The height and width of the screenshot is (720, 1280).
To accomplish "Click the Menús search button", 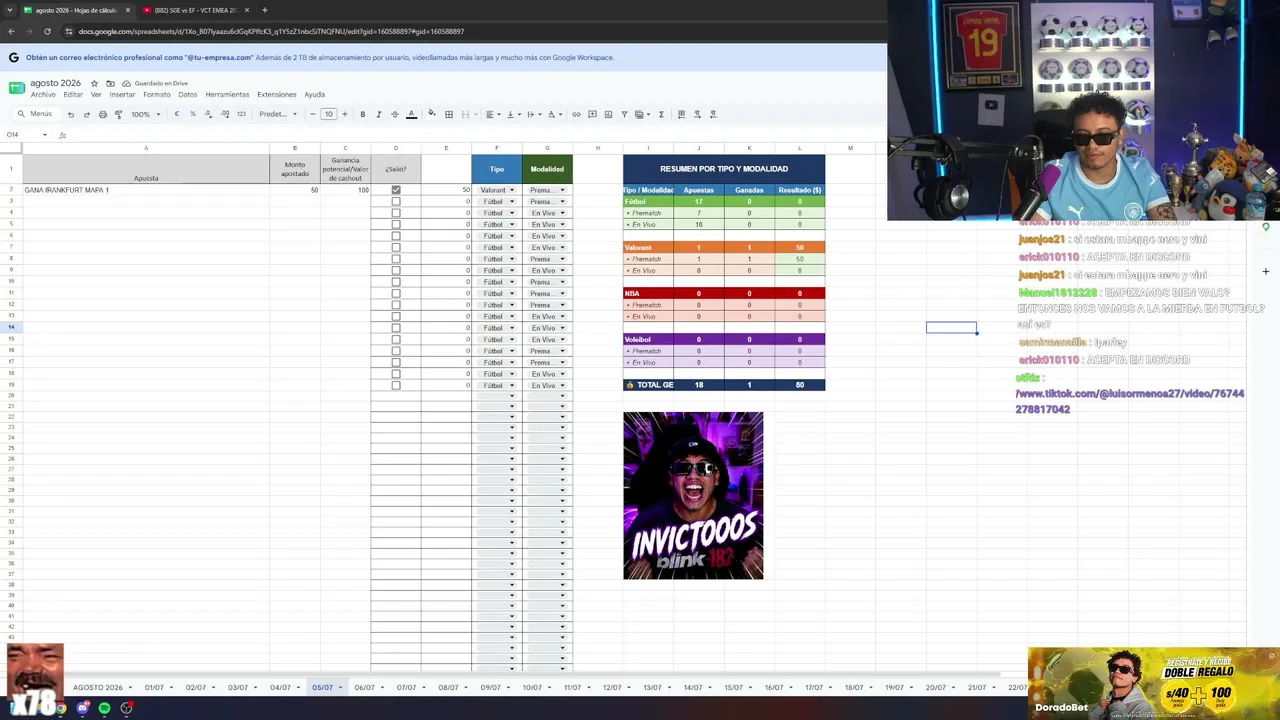I will (x=35, y=114).
